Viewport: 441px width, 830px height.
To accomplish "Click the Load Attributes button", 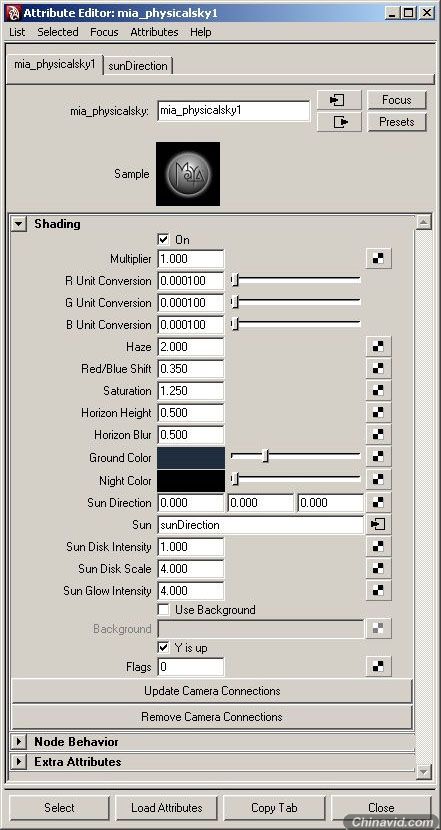I will [167, 808].
